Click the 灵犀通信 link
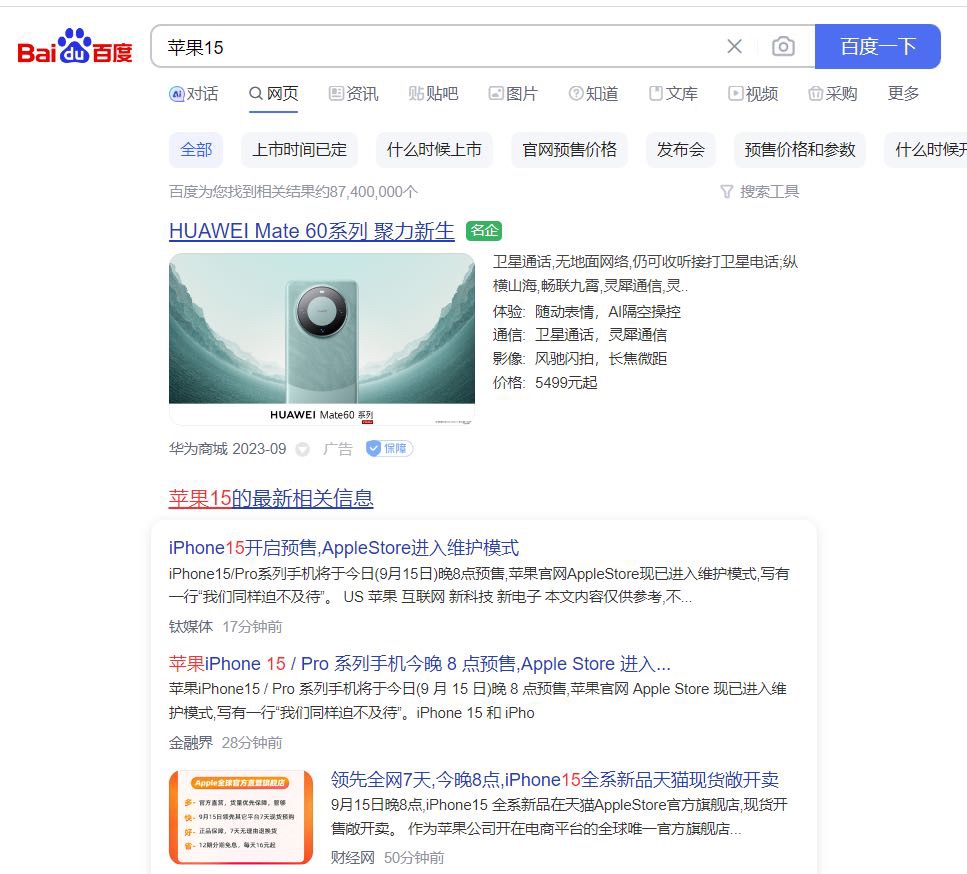This screenshot has width=967, height=874. pyautogui.click(x=638, y=335)
